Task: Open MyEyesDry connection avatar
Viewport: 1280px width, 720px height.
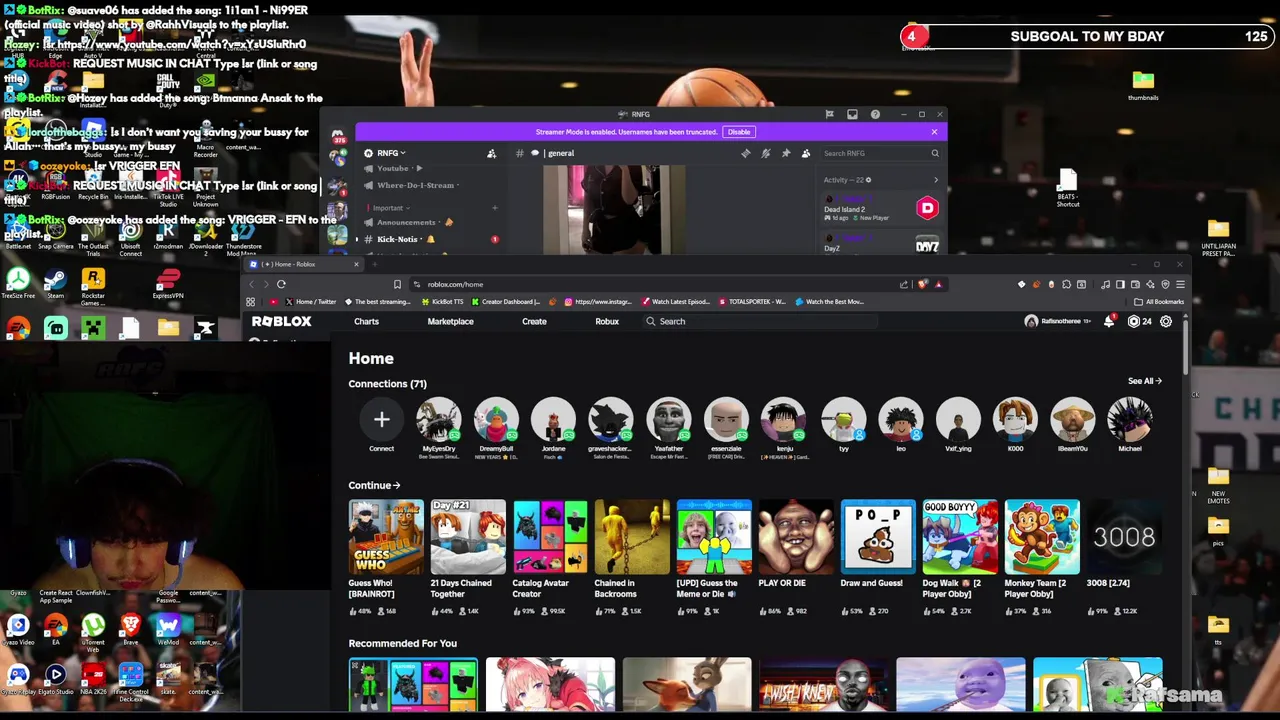Action: coord(438,420)
